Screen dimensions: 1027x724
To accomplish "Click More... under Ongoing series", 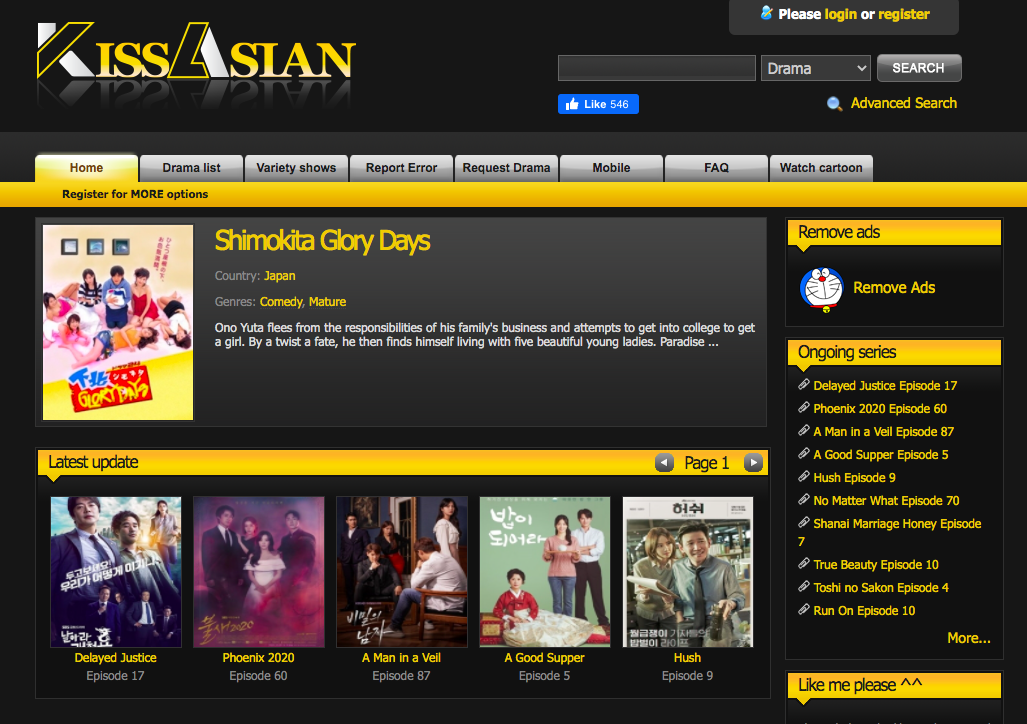I will tap(968, 638).
